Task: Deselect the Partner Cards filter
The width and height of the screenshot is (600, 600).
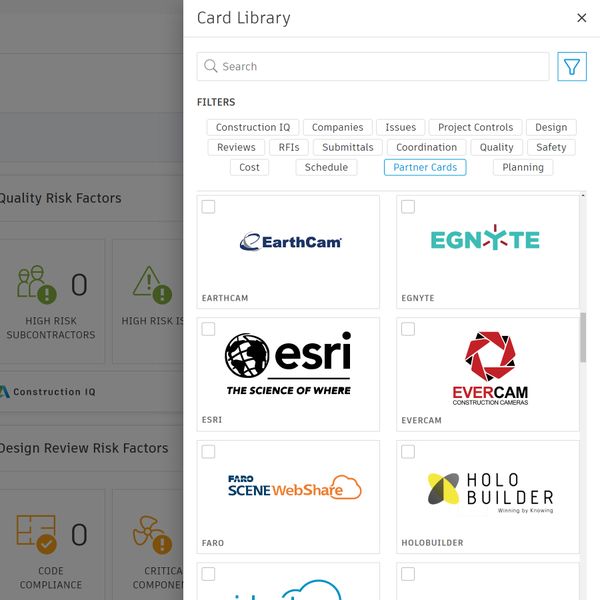Action: coord(425,167)
